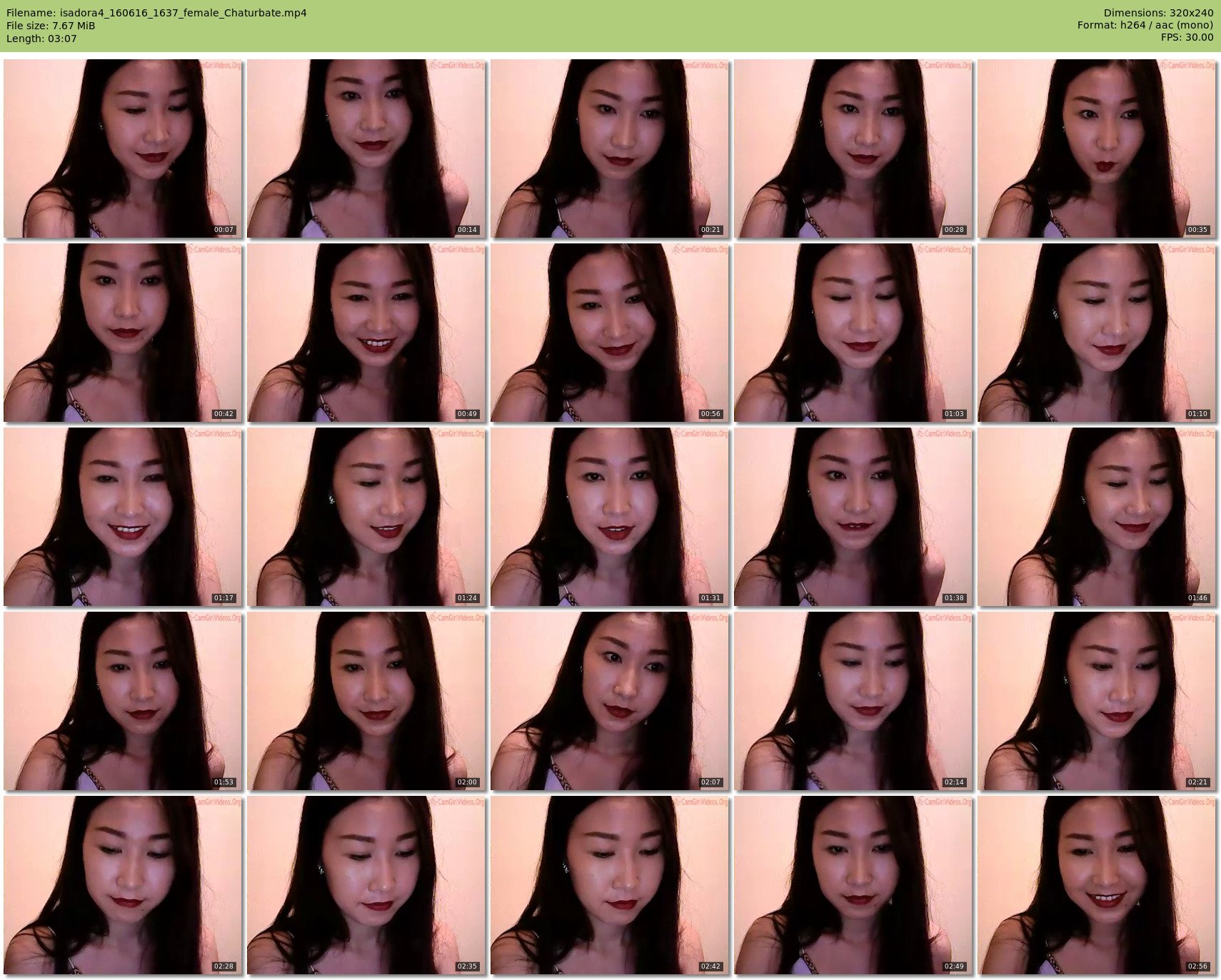Viewport: 1221px width, 980px height.
Task: Open the thumbnail labeled 02:28
Action: point(122,885)
